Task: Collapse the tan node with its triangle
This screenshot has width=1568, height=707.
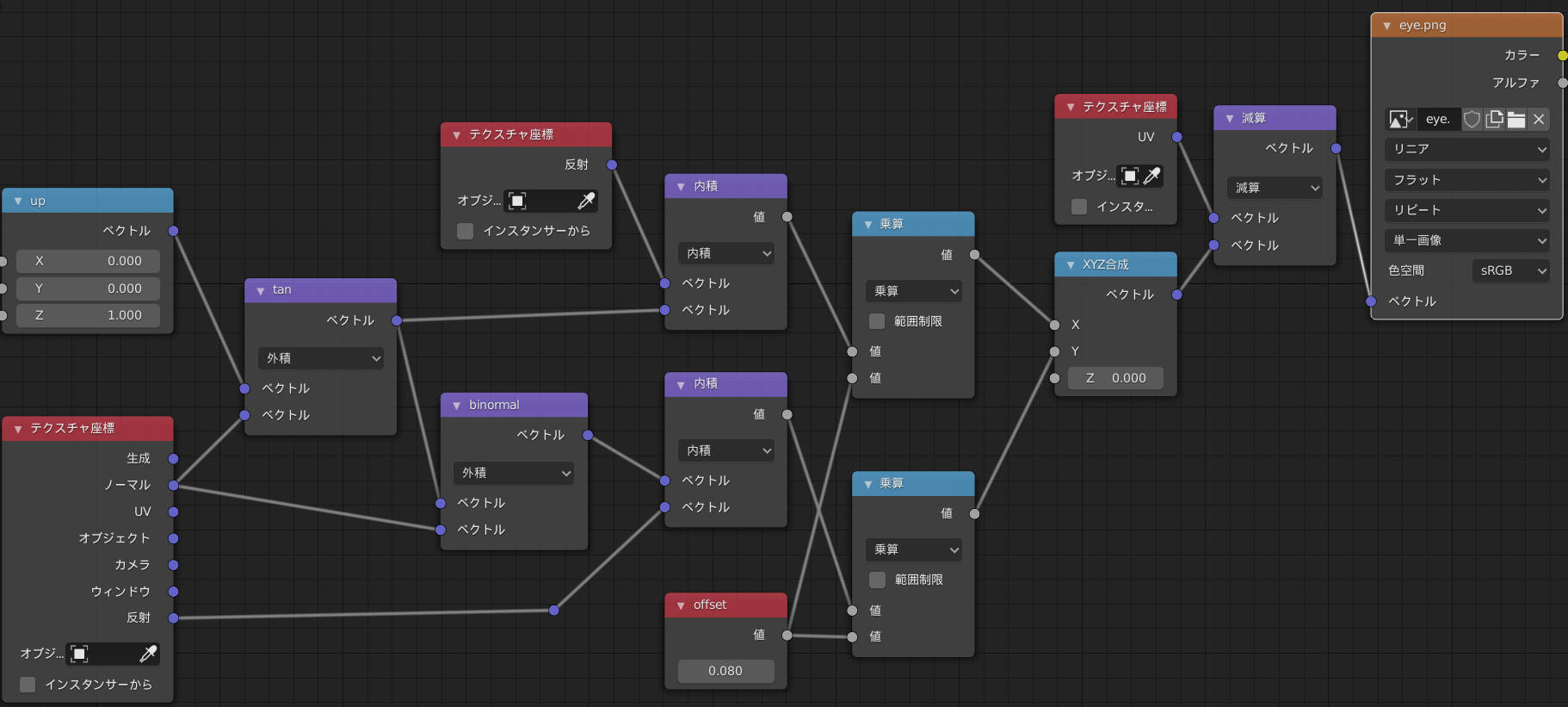Action: pyautogui.click(x=261, y=291)
